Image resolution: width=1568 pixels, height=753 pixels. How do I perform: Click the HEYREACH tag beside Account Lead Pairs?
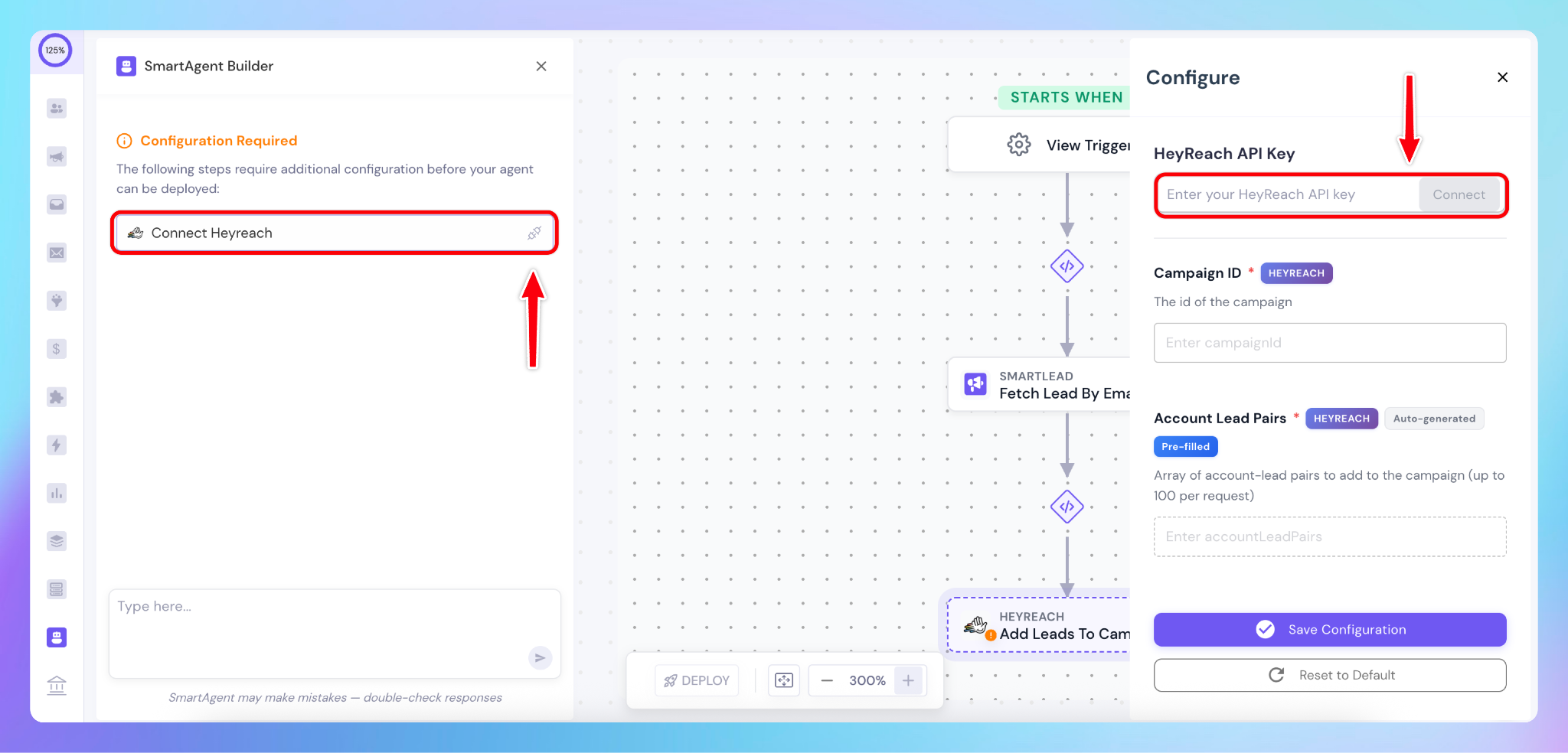tap(1341, 419)
